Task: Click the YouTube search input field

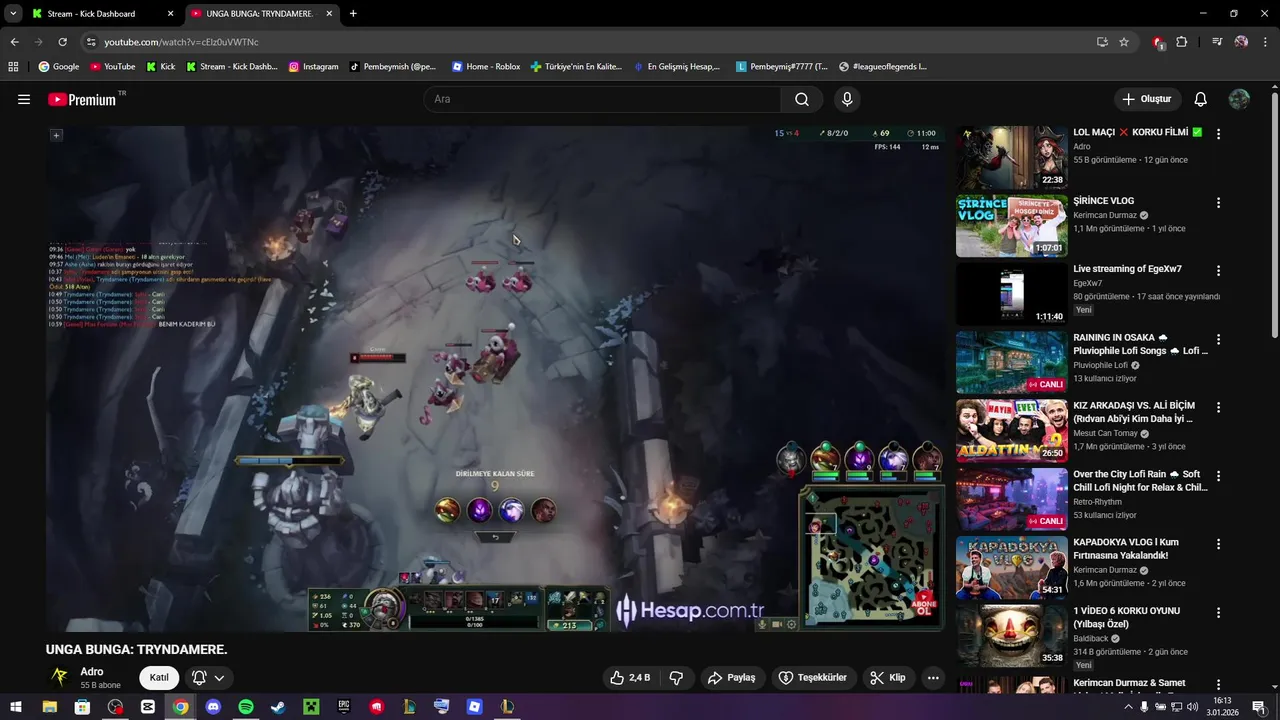Action: (602, 99)
